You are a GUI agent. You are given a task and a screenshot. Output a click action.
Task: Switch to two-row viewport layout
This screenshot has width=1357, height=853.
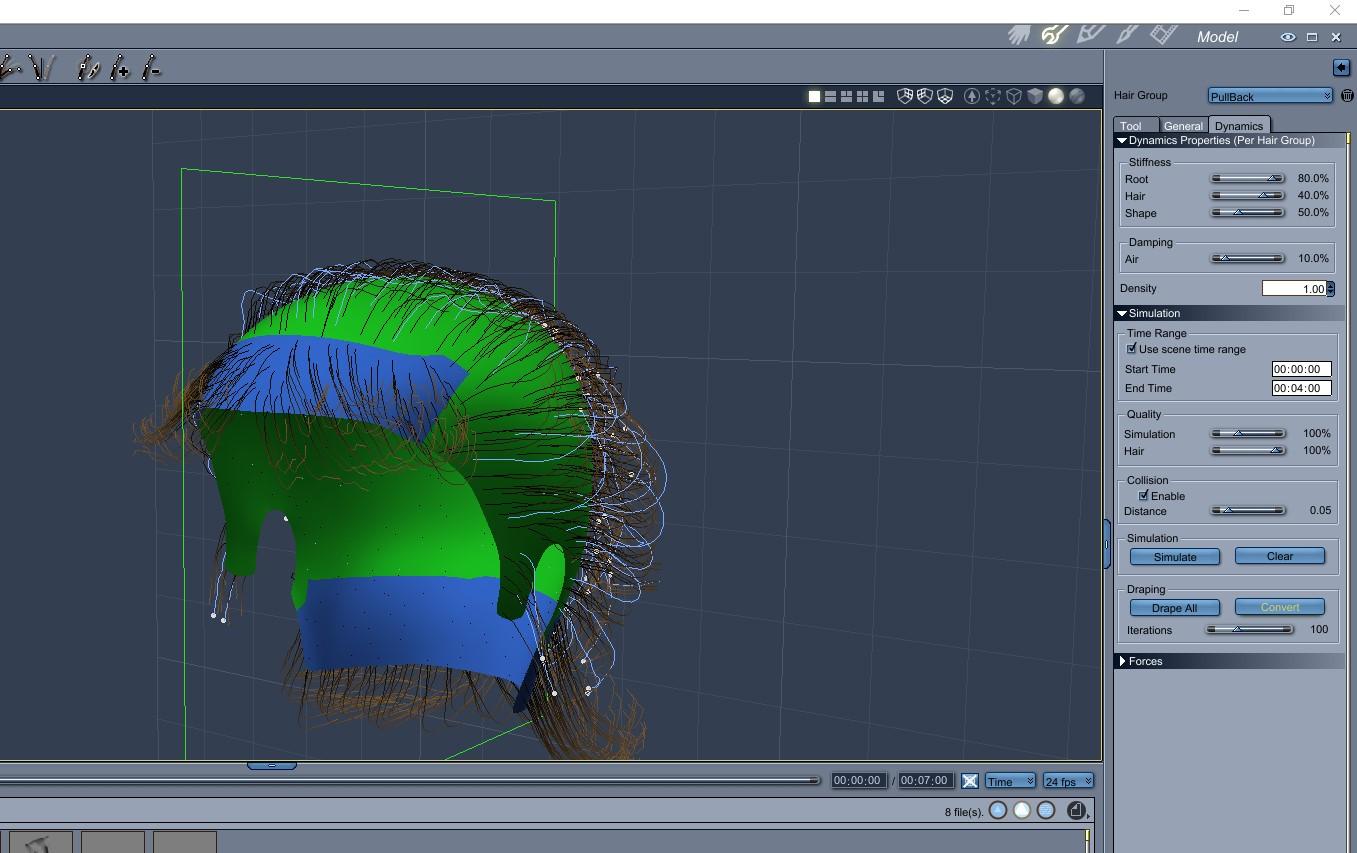[830, 97]
